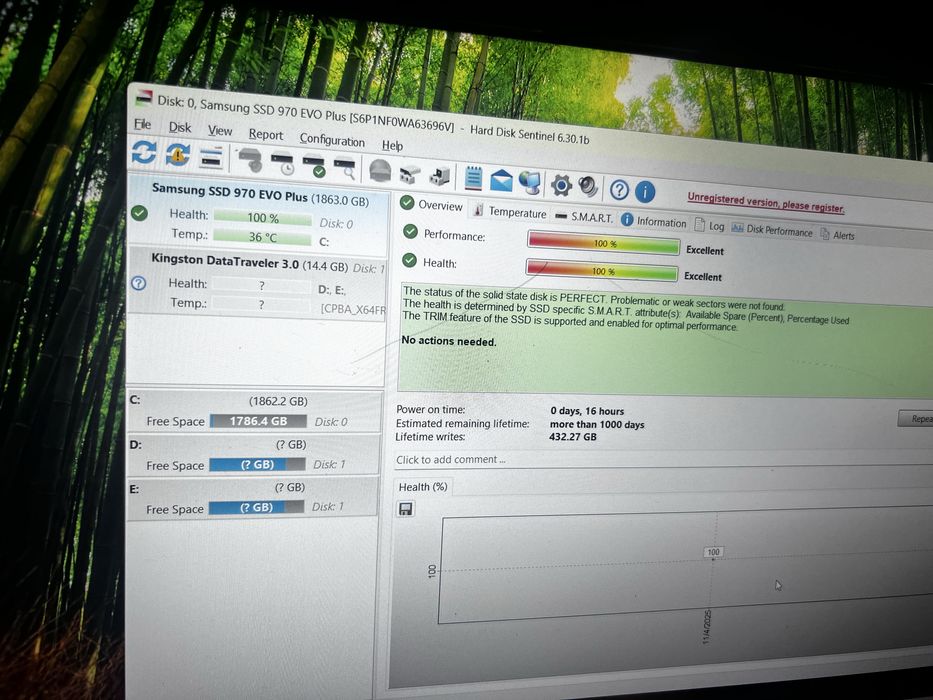Click the speaker sound toolbar icon
Screen dimensions: 933x700
pos(588,187)
